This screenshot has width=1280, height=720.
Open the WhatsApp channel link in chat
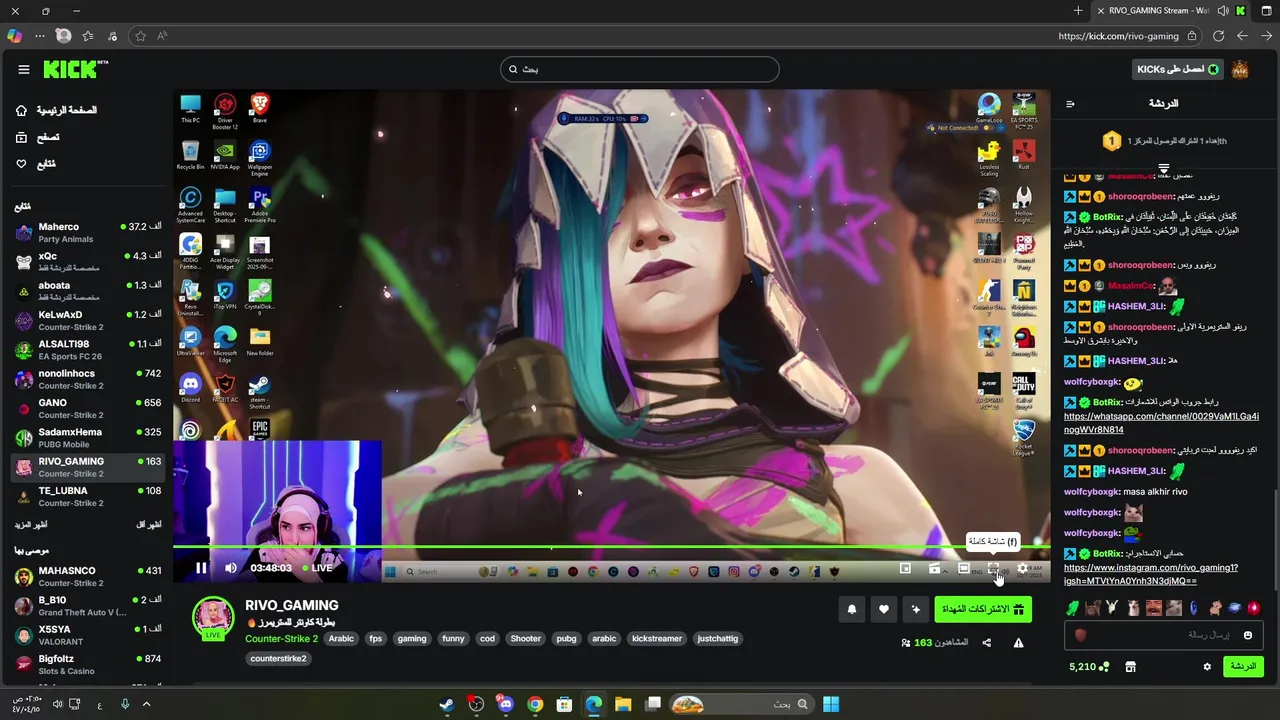point(1161,423)
